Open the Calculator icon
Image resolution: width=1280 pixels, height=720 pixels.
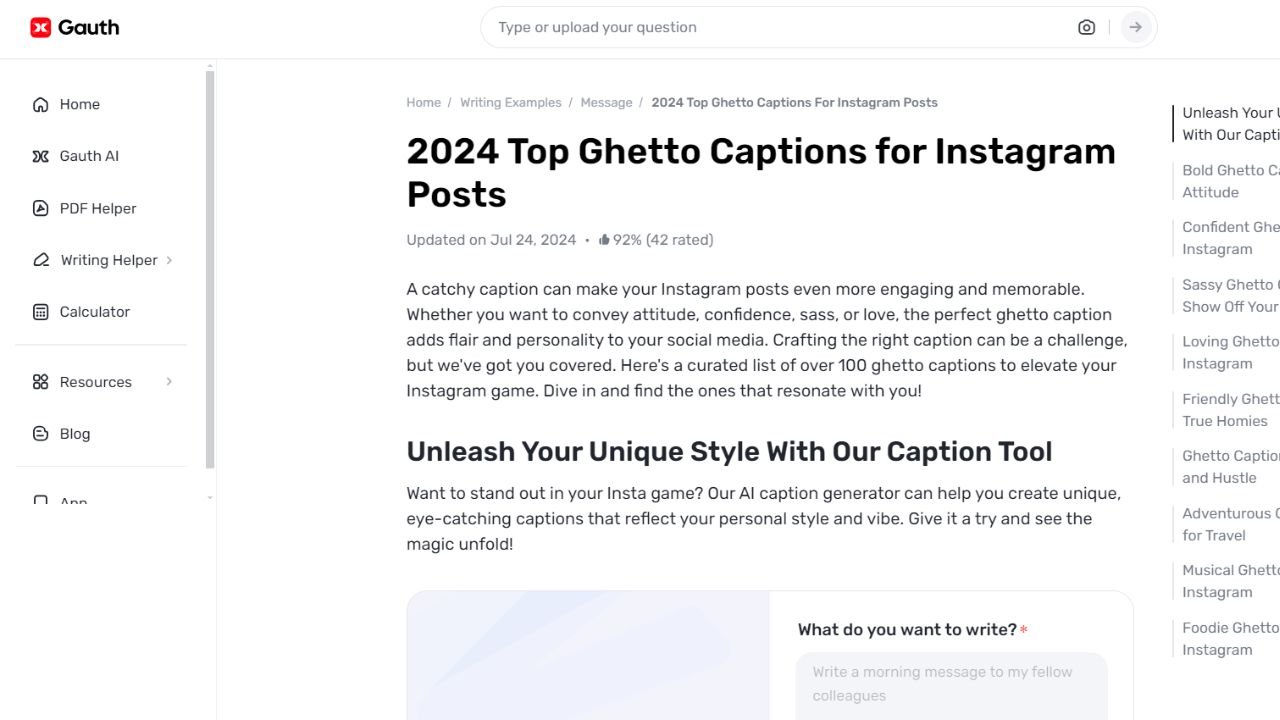pos(39,312)
